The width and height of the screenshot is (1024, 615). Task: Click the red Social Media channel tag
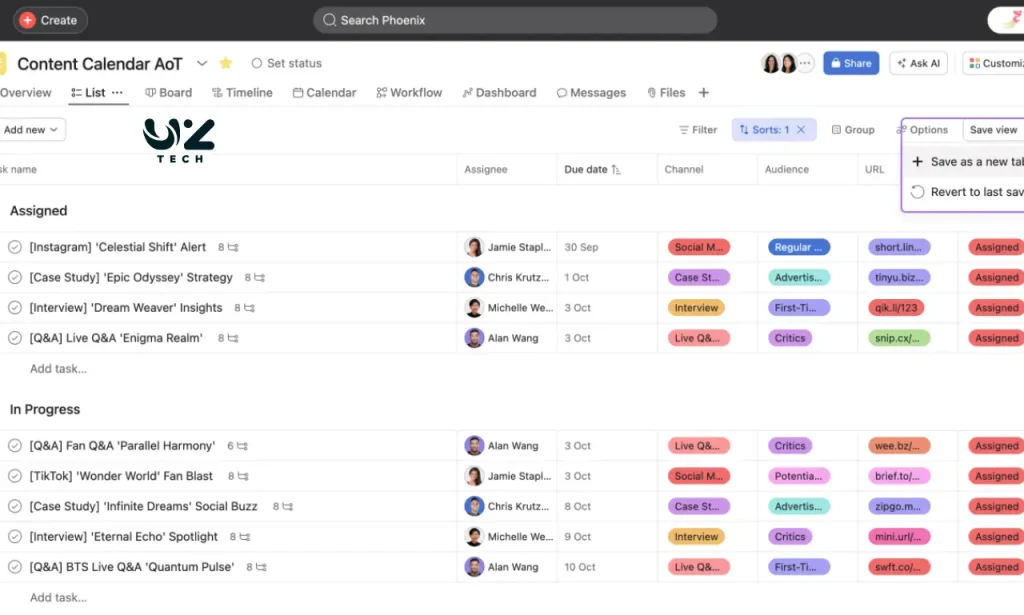click(698, 247)
